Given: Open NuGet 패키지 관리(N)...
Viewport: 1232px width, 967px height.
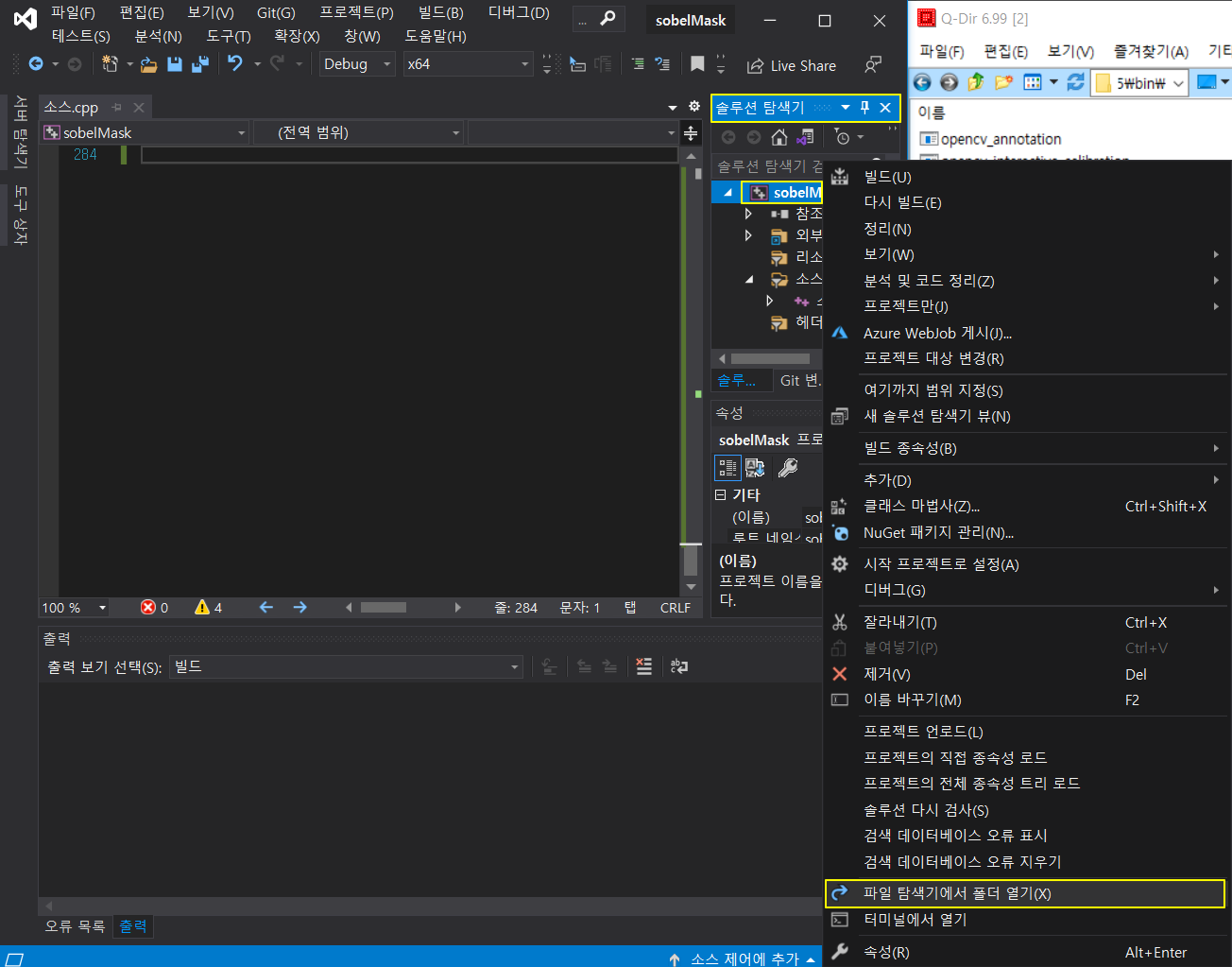Looking at the screenshot, I should [1027, 532].
